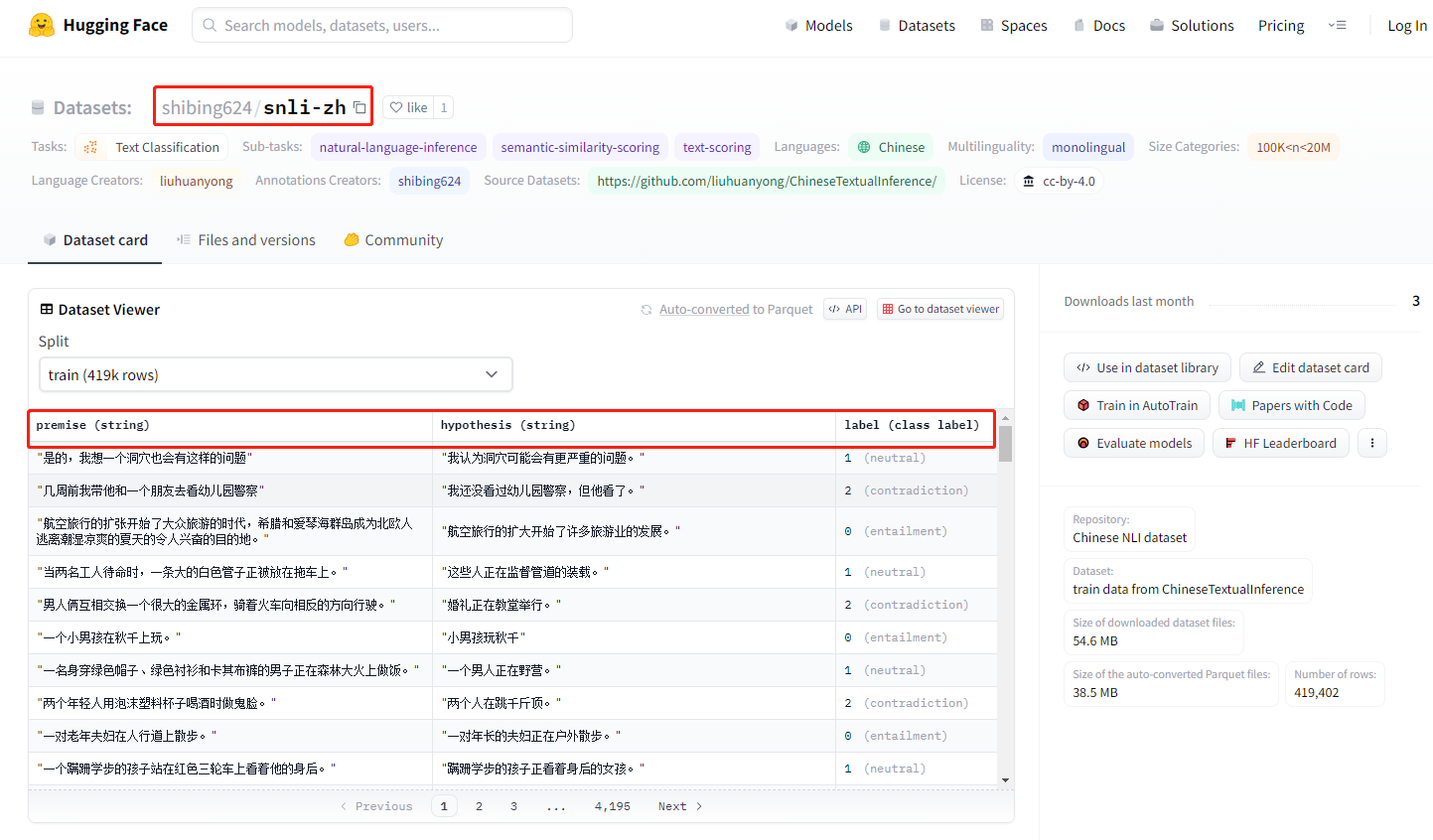1433x840 pixels.
Task: Open the navigation overflow menu icon
Action: pos(1338,25)
